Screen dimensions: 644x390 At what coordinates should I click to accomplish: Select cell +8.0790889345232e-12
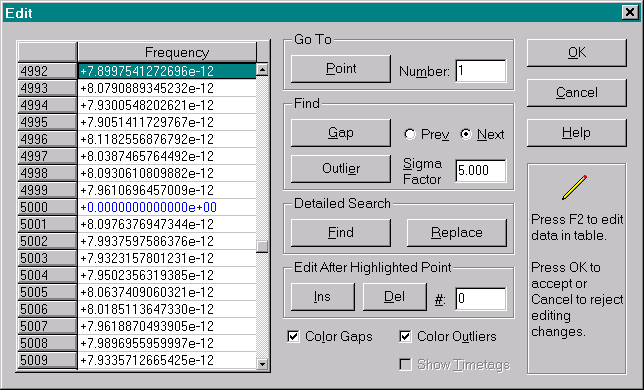[167, 88]
